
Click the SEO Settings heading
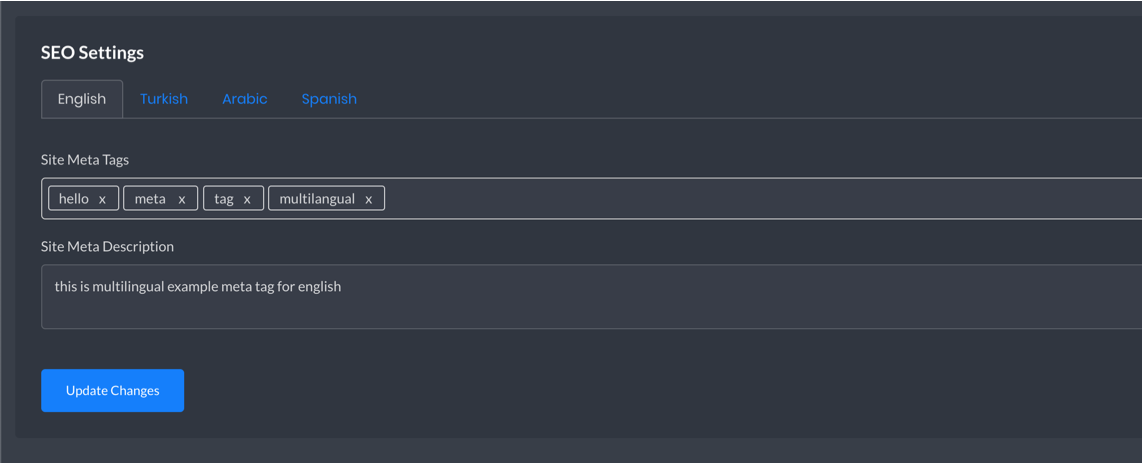92,53
